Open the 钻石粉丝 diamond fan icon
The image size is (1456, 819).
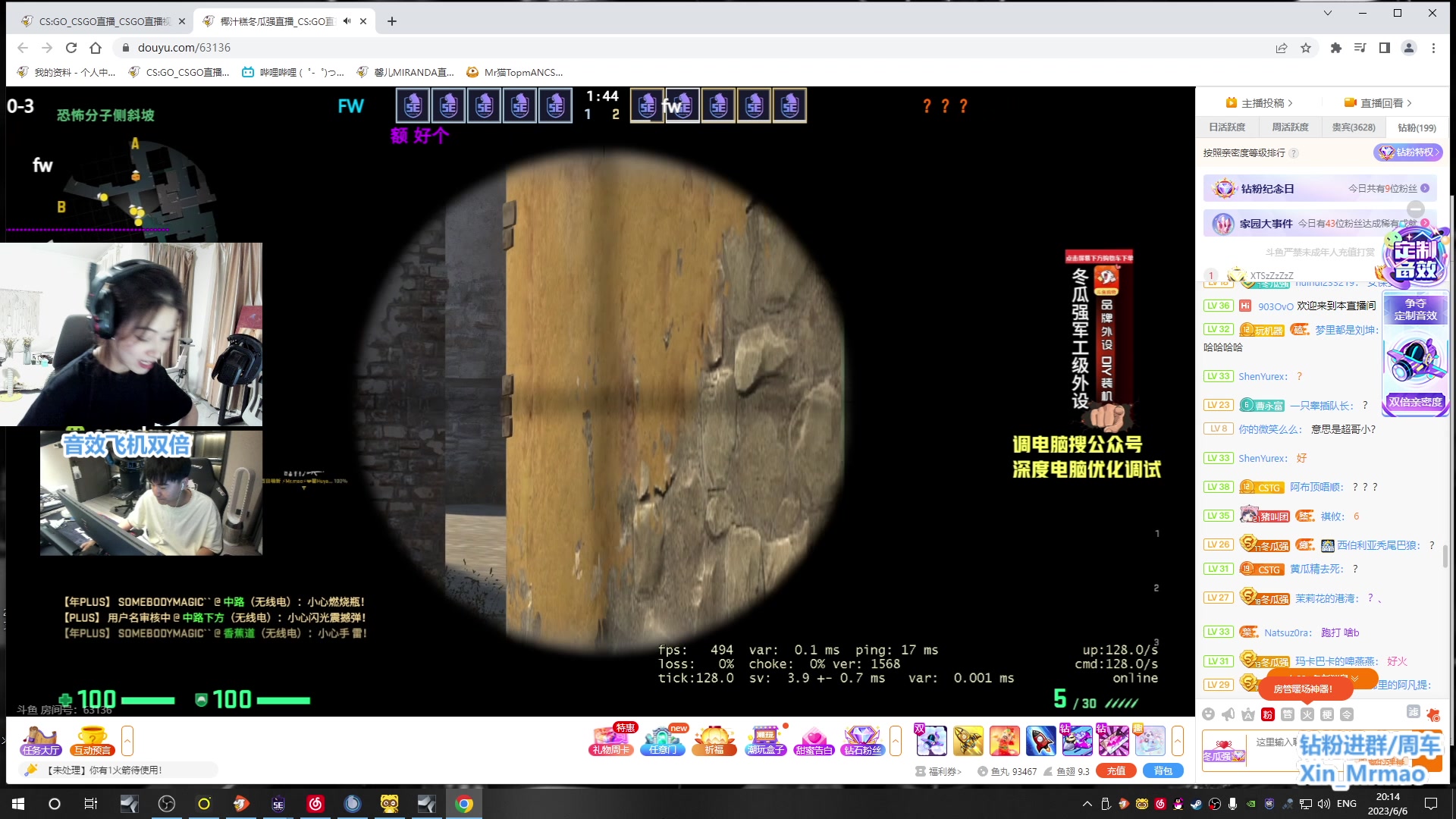click(x=863, y=741)
